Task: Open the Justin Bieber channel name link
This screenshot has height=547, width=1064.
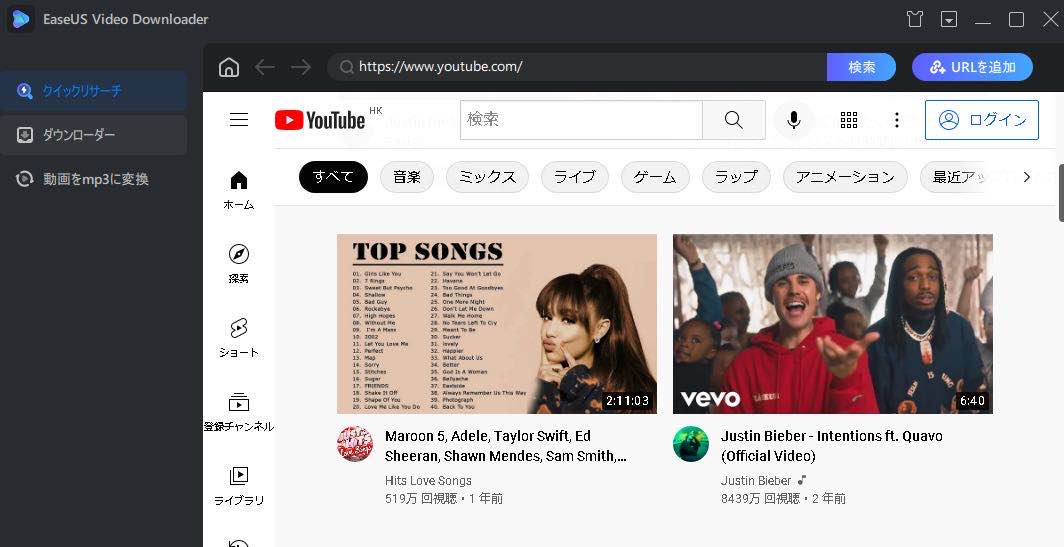Action: 756,480
